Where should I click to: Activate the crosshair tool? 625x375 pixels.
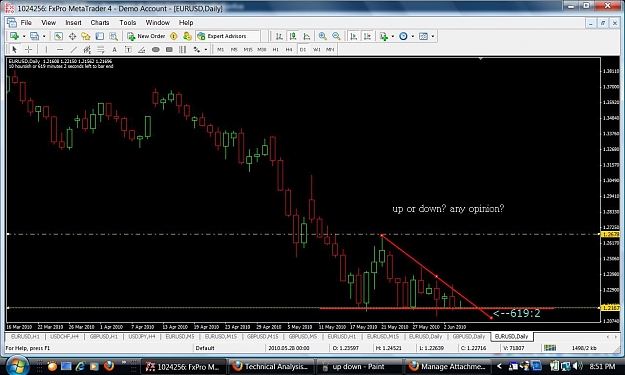click(x=28, y=49)
